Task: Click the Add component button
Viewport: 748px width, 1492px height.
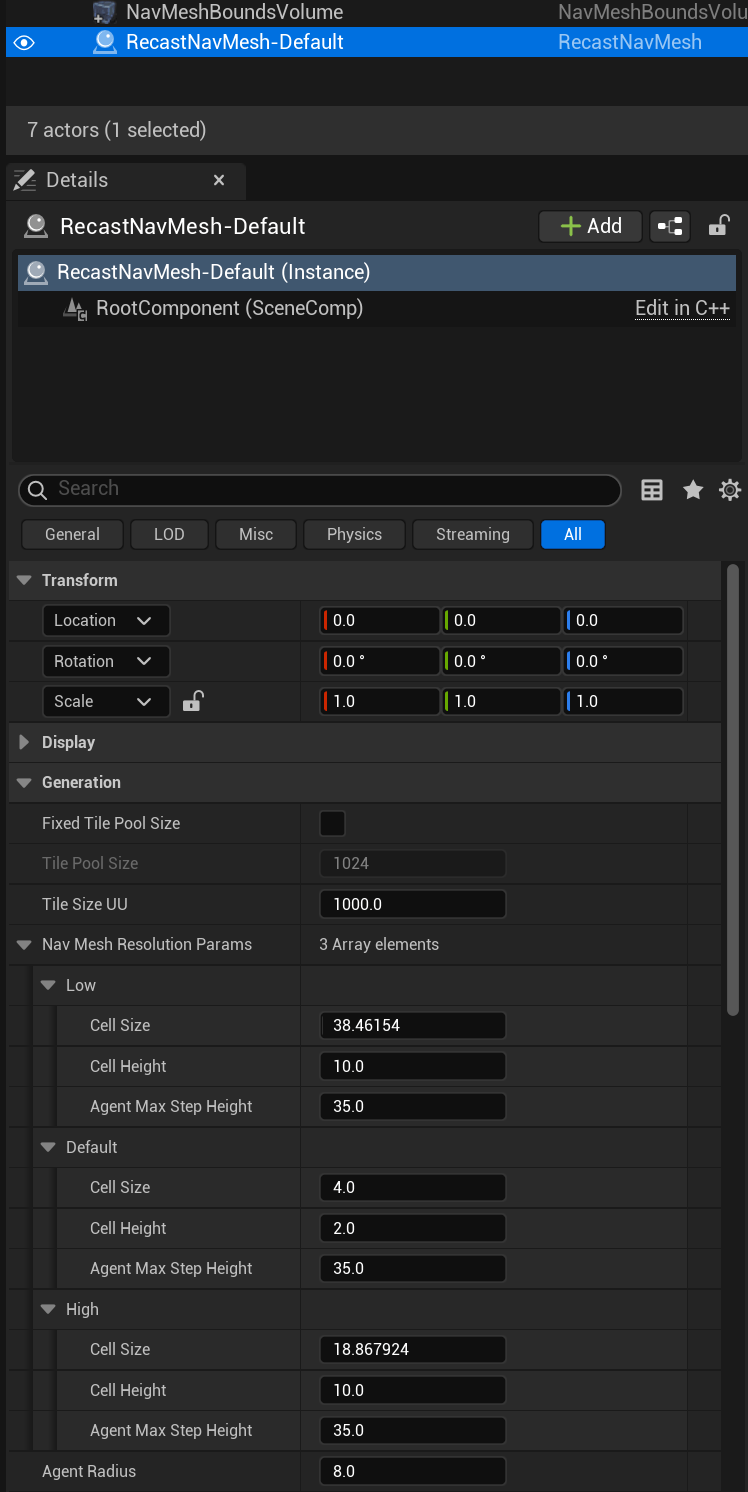Action: pyautogui.click(x=590, y=227)
